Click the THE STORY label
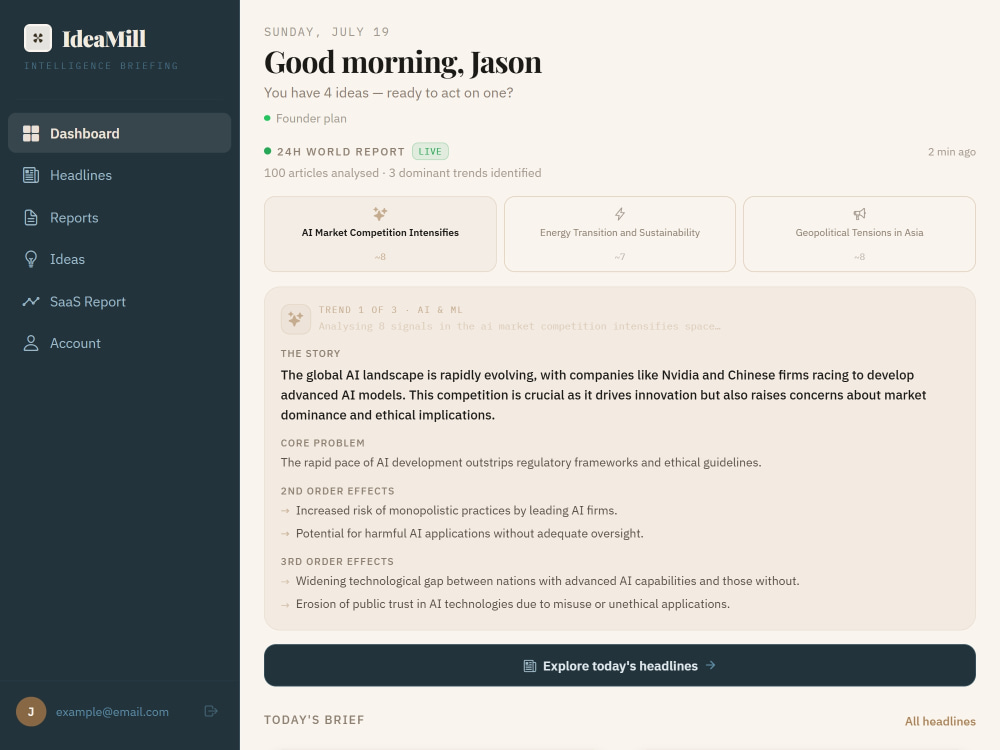 pos(311,353)
